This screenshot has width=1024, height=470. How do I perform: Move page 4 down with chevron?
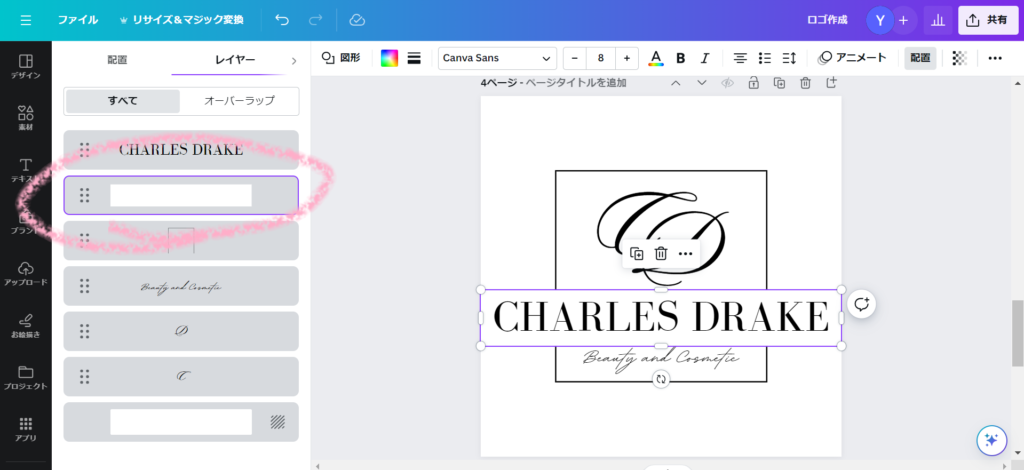[x=701, y=83]
